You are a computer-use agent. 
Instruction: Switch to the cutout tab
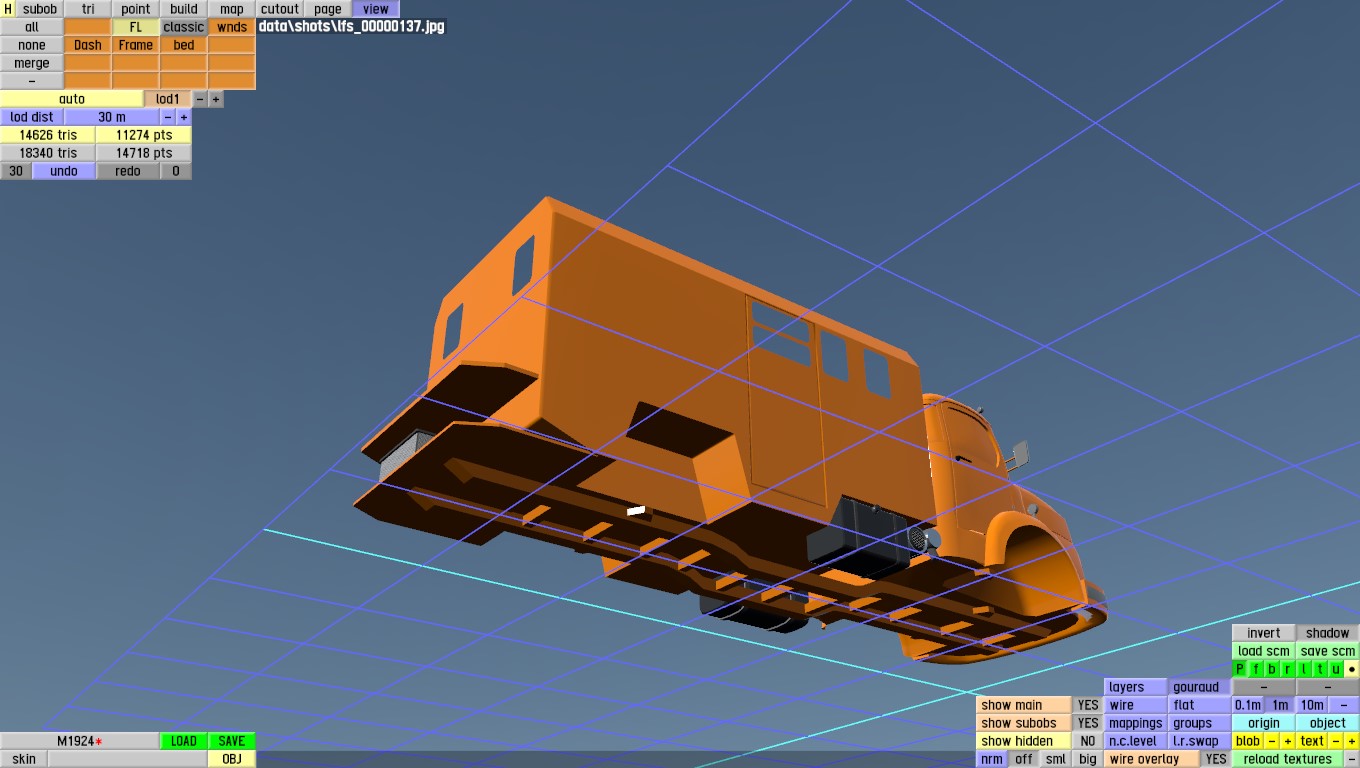pos(280,9)
